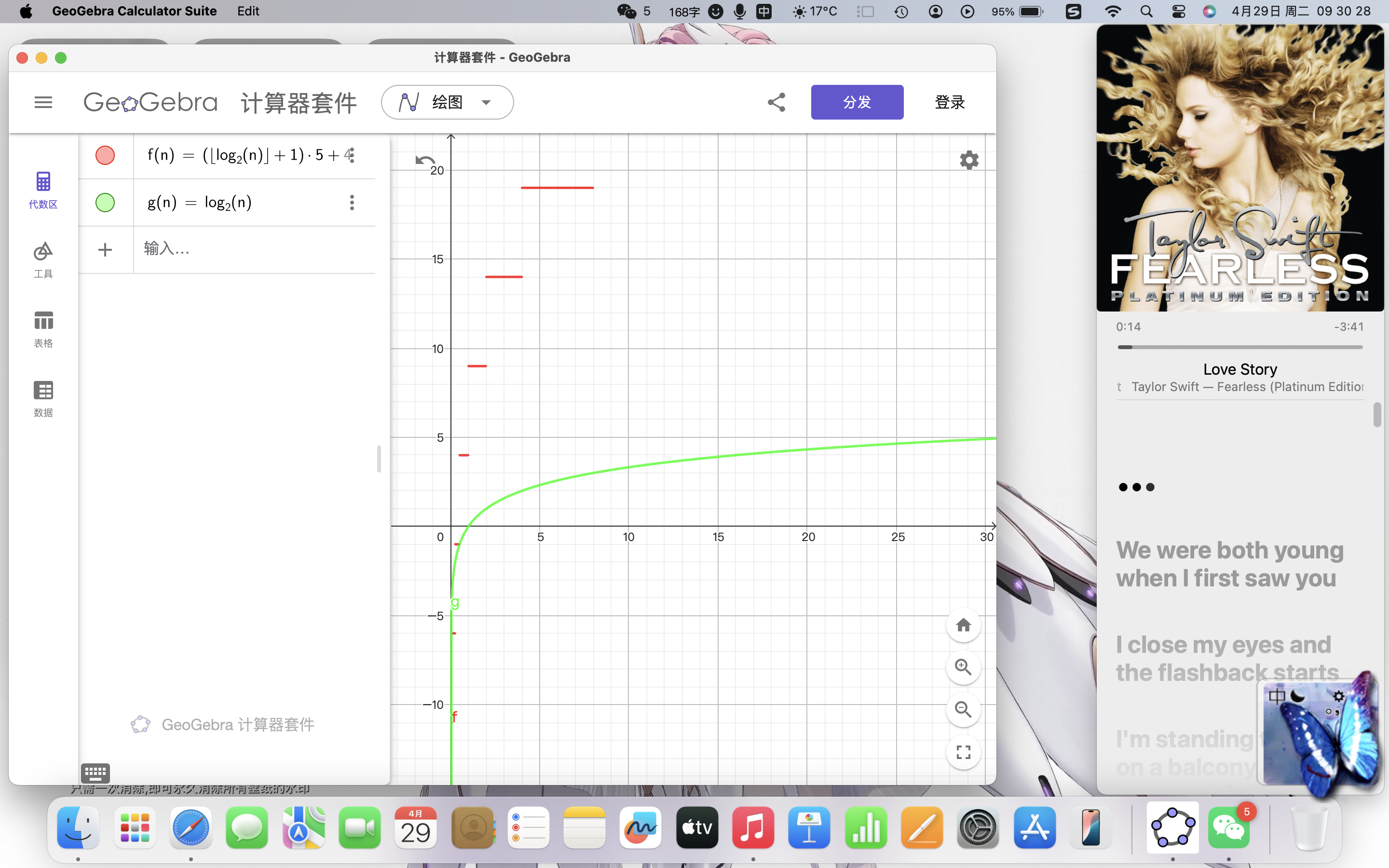Click the undo arrow in graphics view
Viewport: 1389px width, 868px height.
[425, 160]
